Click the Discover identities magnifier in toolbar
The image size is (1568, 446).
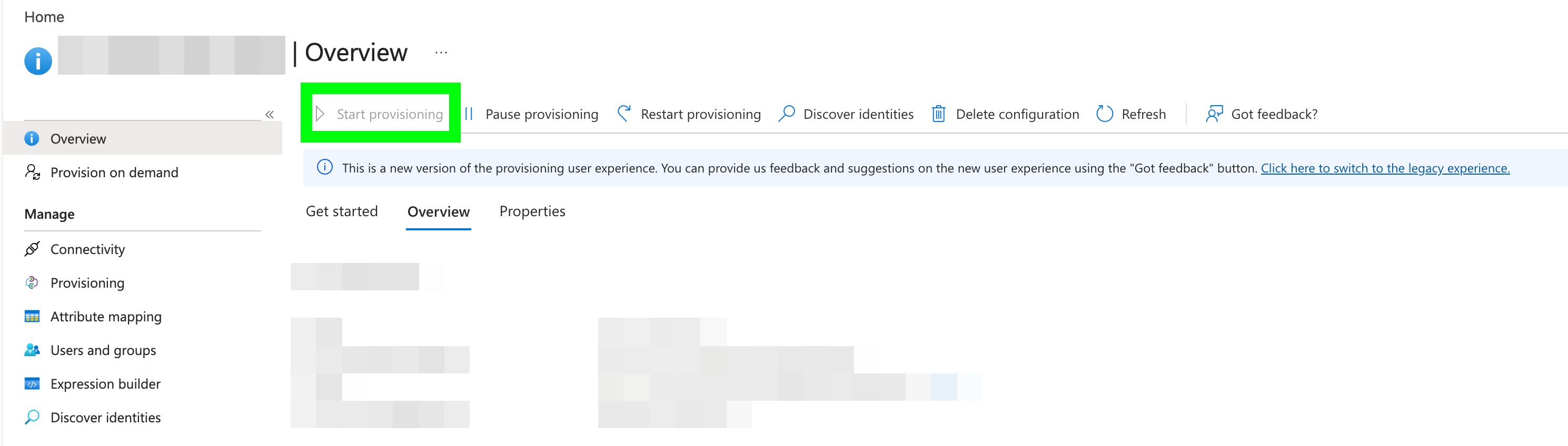(x=787, y=114)
